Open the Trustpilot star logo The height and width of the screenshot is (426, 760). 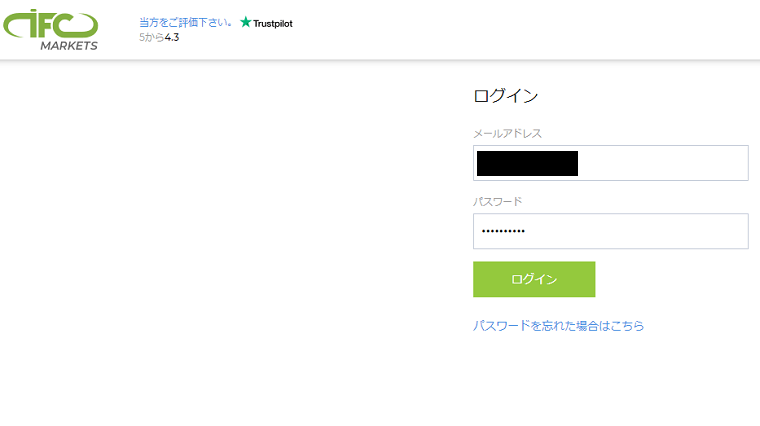point(266,23)
